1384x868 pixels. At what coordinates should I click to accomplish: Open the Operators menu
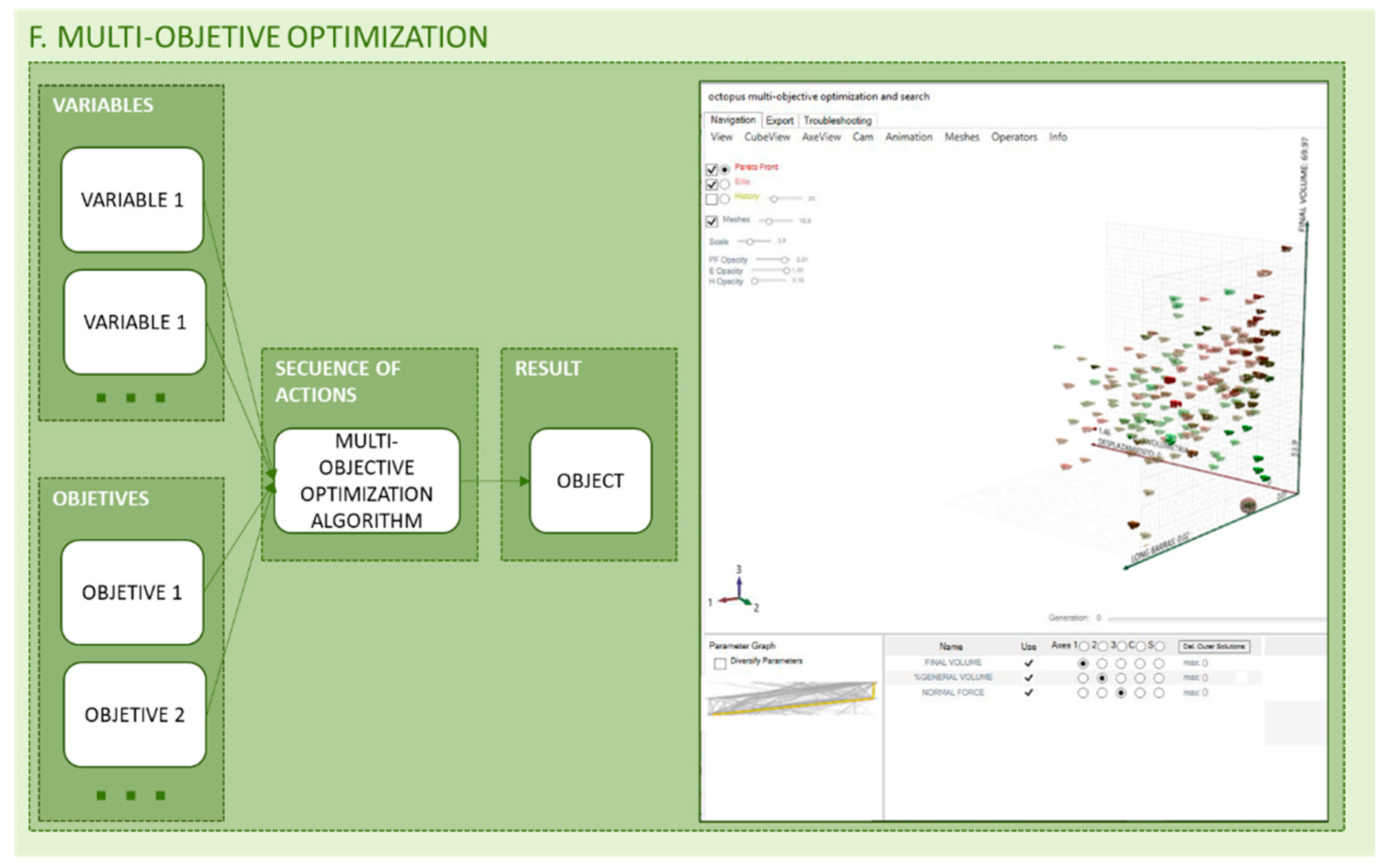1014,137
